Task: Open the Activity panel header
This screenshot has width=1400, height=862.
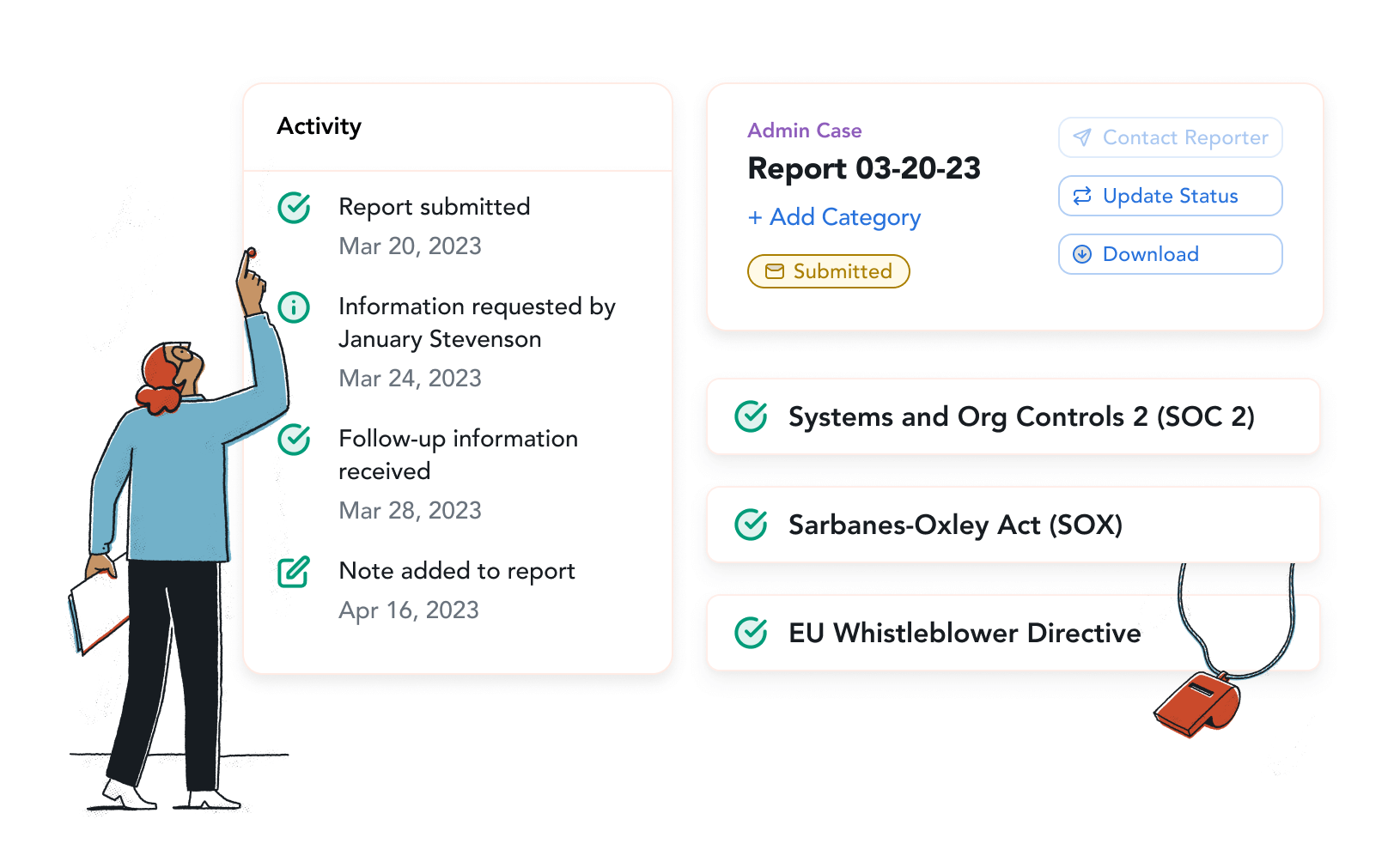Action: (x=458, y=127)
